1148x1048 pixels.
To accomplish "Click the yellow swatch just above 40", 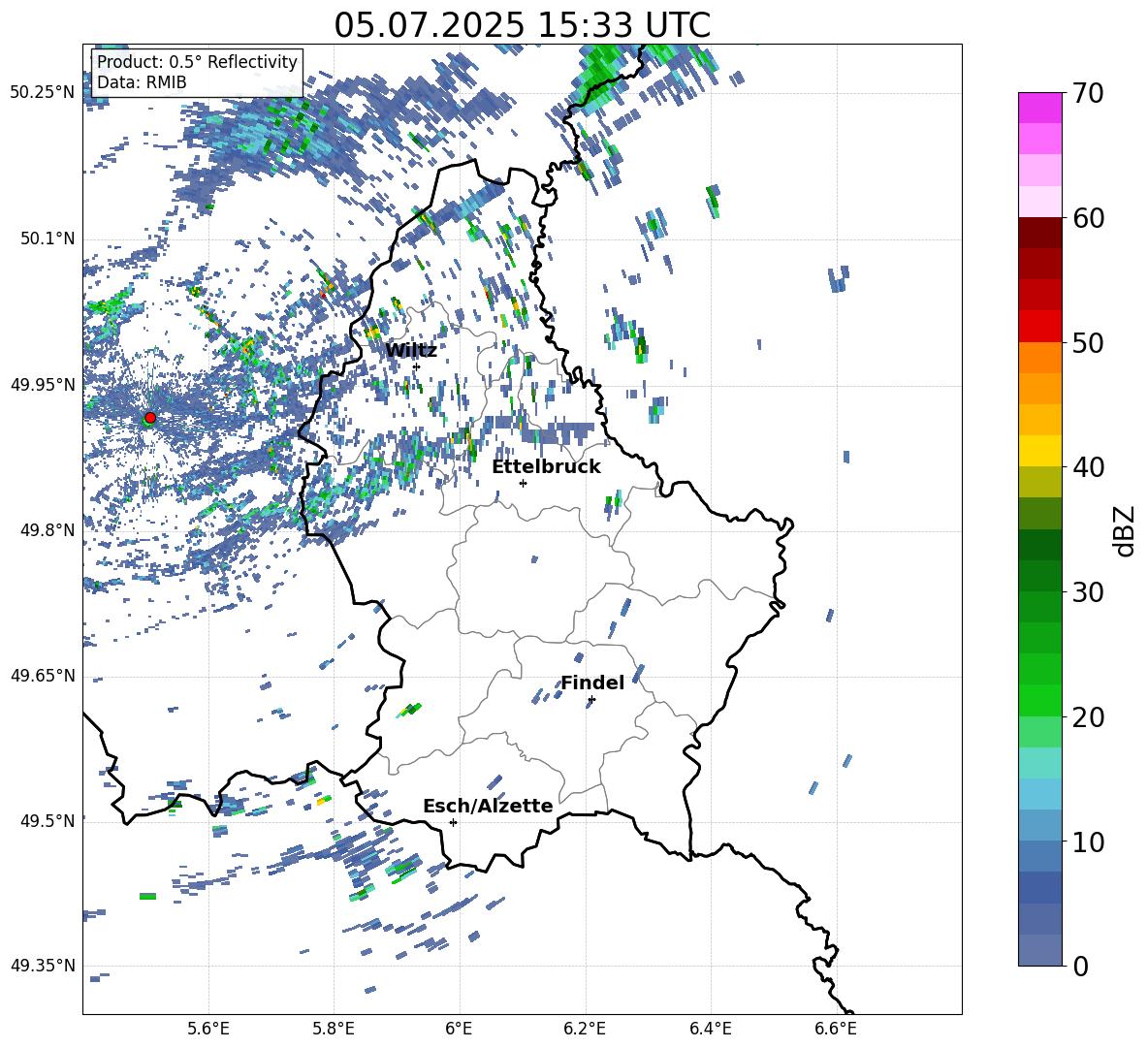I will [1039, 451].
